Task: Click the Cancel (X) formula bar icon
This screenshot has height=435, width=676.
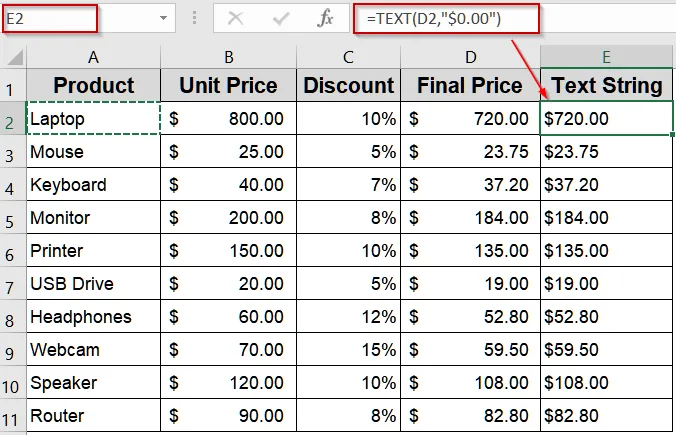Action: pos(235,19)
